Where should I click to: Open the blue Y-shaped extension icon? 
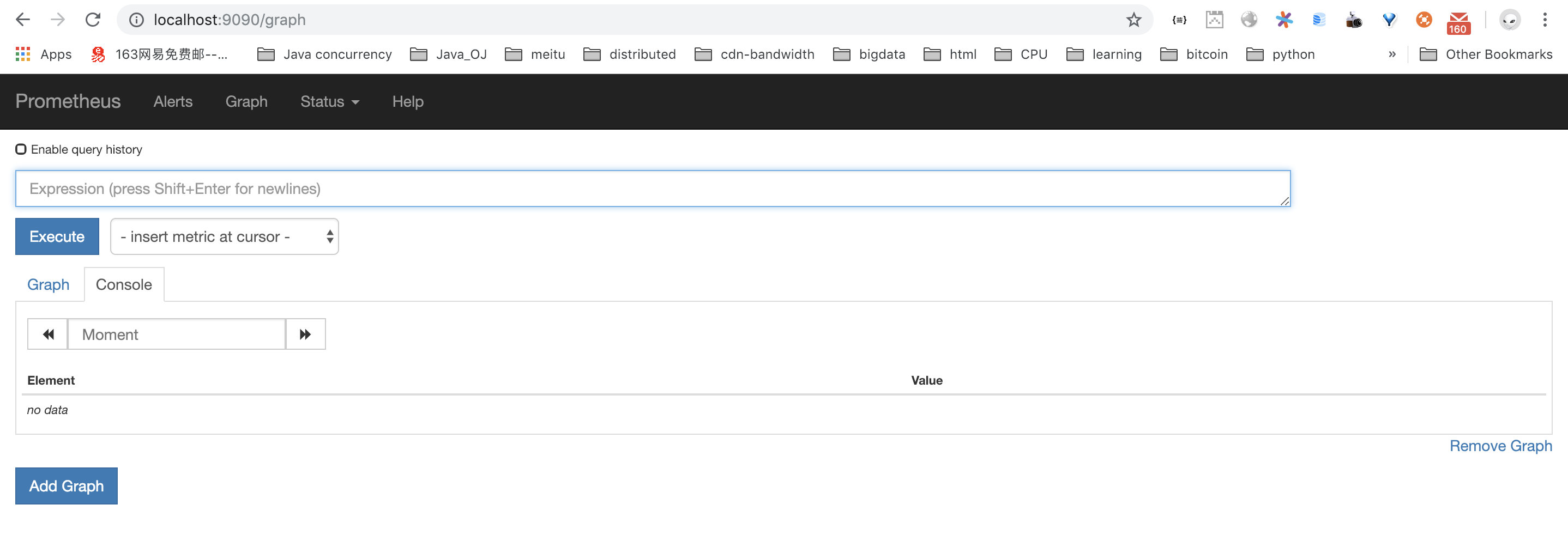click(1389, 20)
